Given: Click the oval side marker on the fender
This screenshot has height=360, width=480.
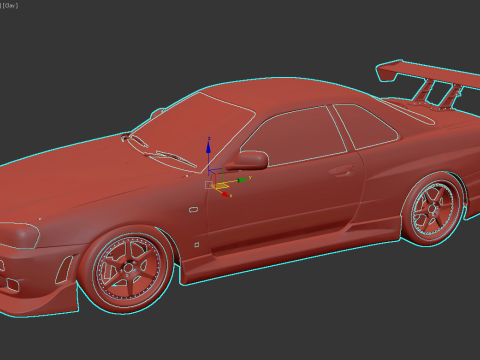Looking at the screenshot, I should [193, 210].
